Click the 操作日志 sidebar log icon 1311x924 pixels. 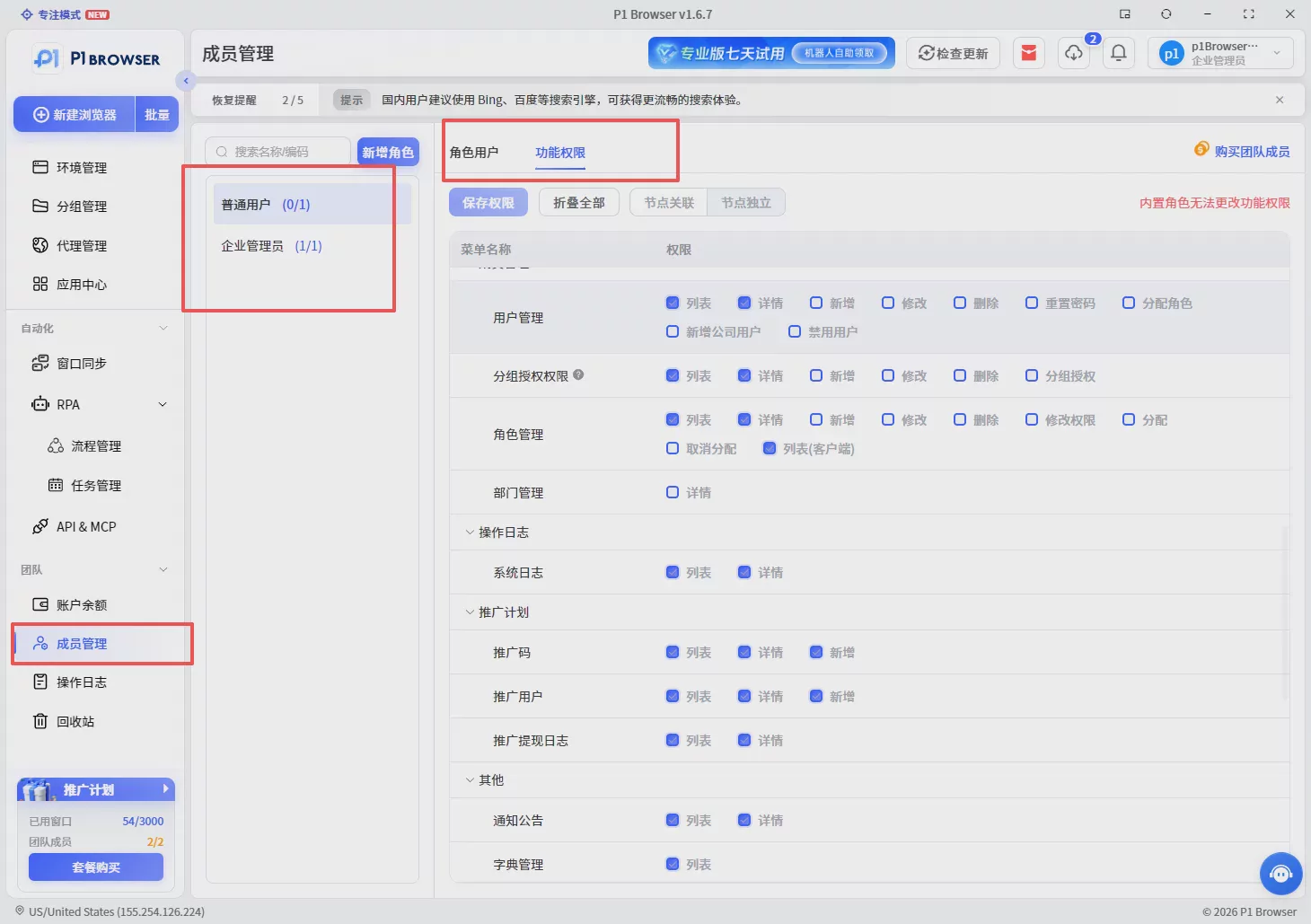tap(40, 682)
